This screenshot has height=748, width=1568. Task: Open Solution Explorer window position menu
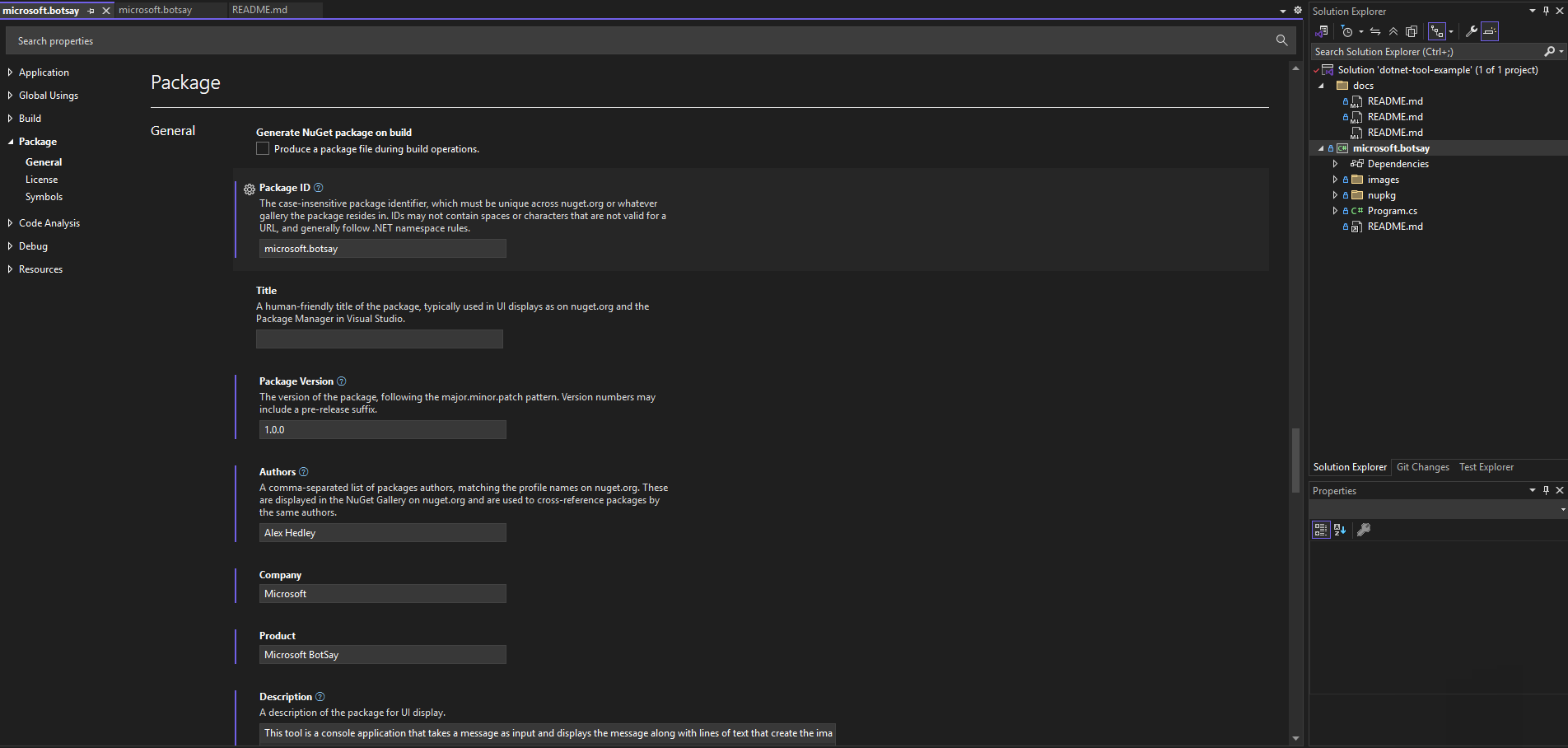1533,11
